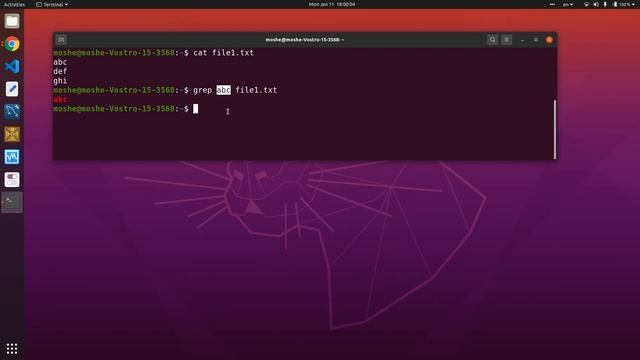Click the red abc grep output

click(60, 99)
